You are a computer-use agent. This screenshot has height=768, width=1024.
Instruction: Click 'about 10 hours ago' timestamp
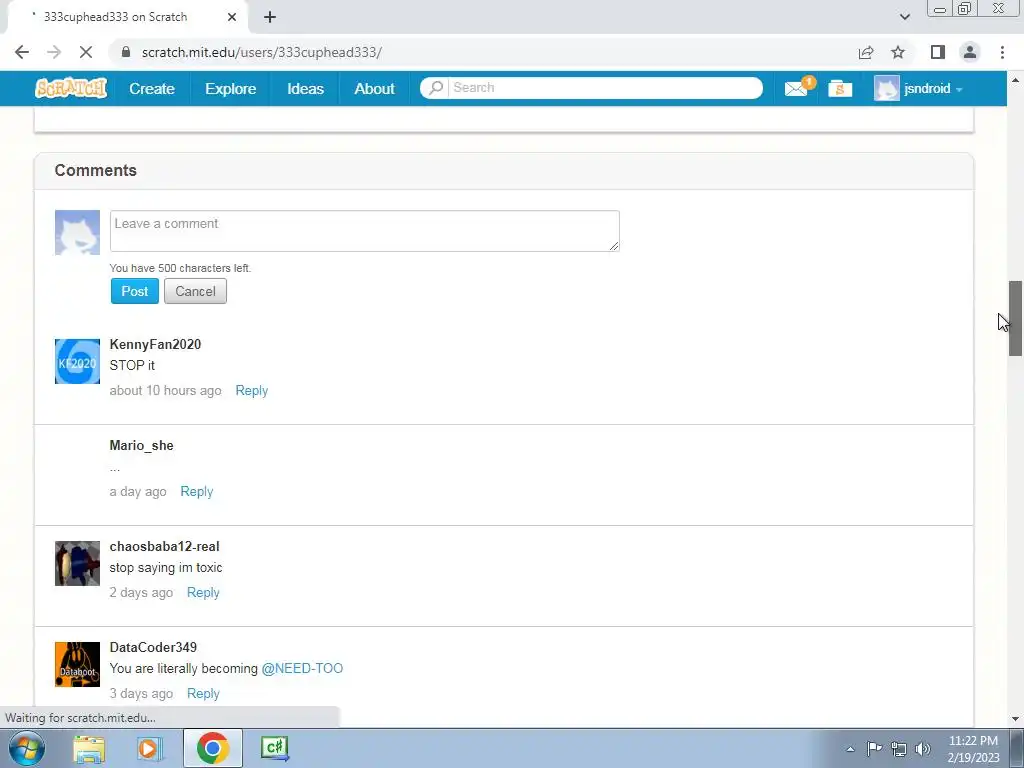166,391
